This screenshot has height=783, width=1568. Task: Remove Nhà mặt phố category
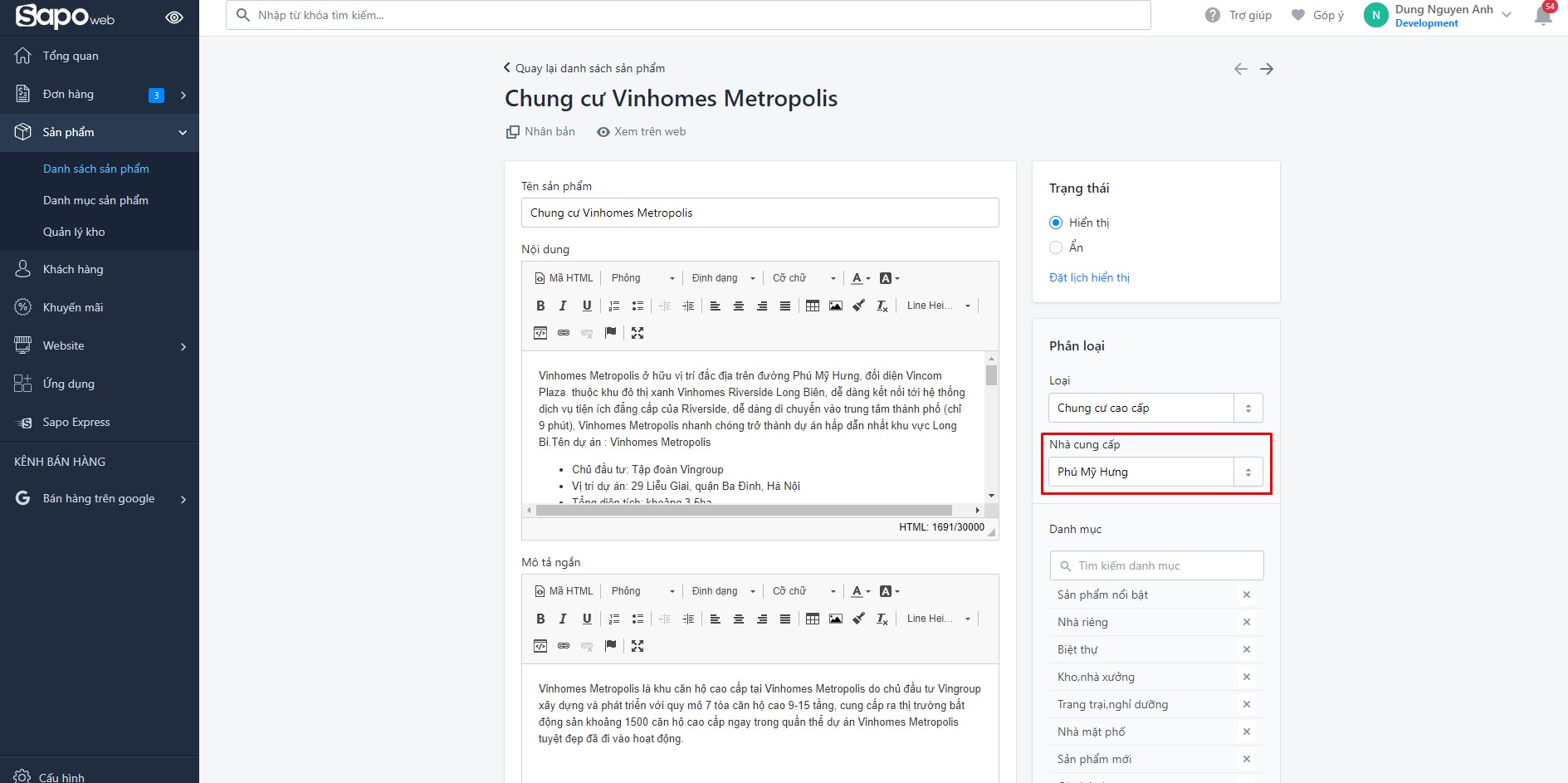pos(1247,732)
